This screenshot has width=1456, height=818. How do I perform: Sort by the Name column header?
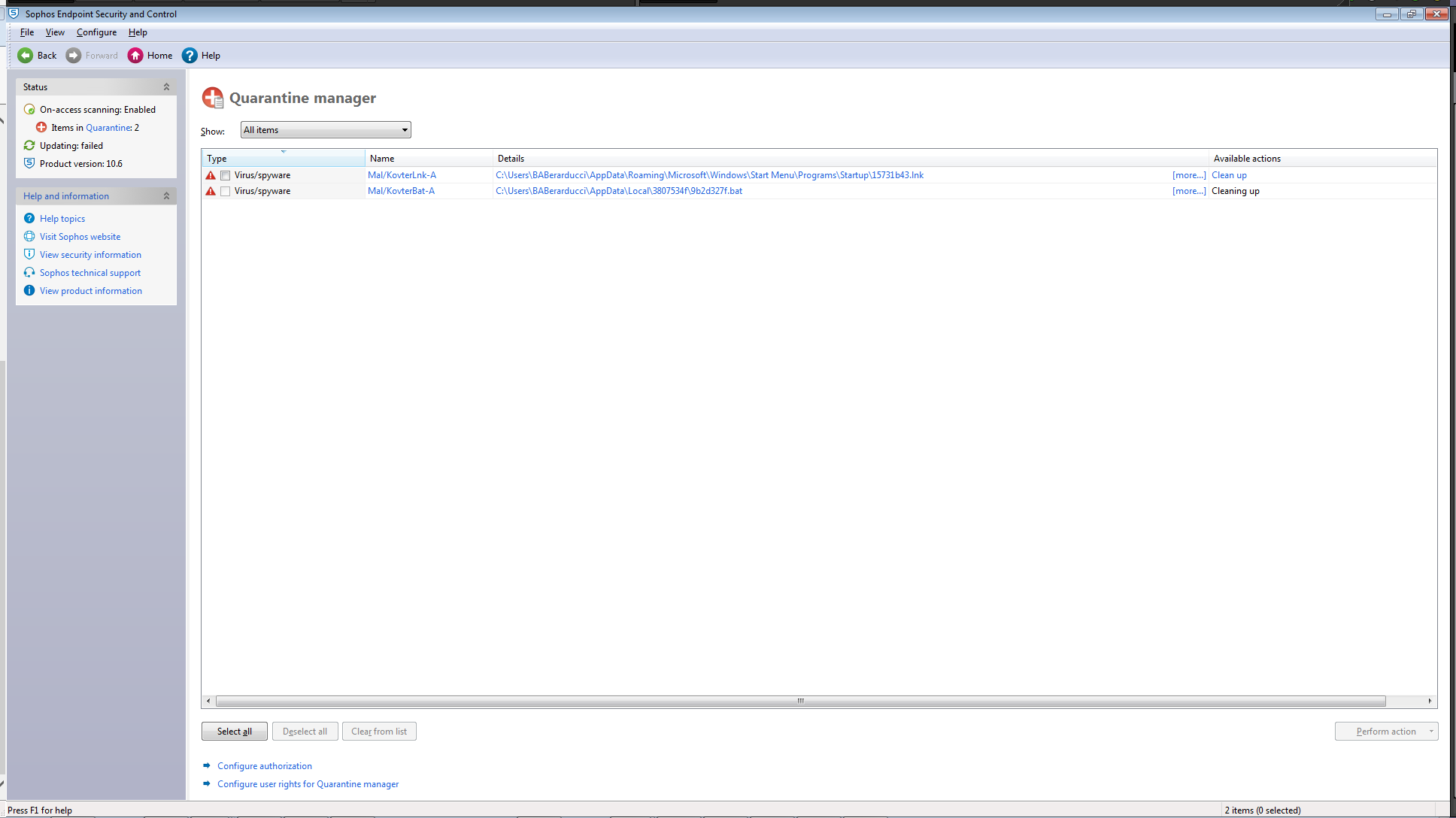point(429,158)
